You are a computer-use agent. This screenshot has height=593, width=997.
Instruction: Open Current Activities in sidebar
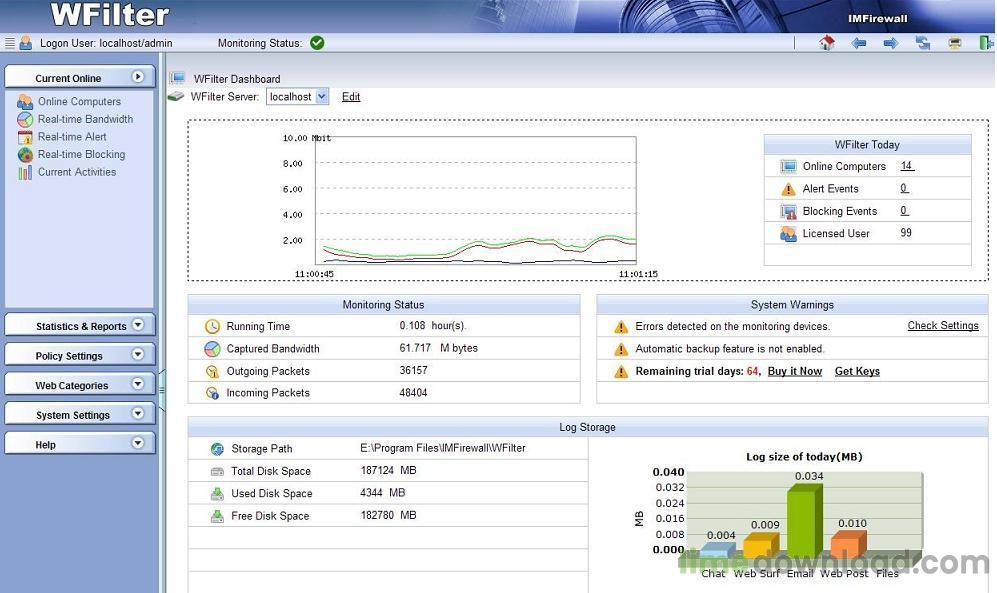coord(77,172)
